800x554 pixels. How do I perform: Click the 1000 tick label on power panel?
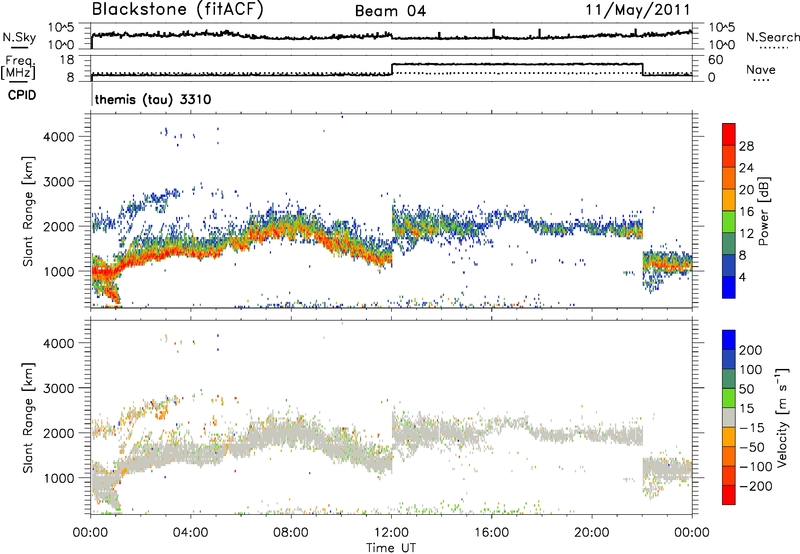pyautogui.click(x=59, y=271)
